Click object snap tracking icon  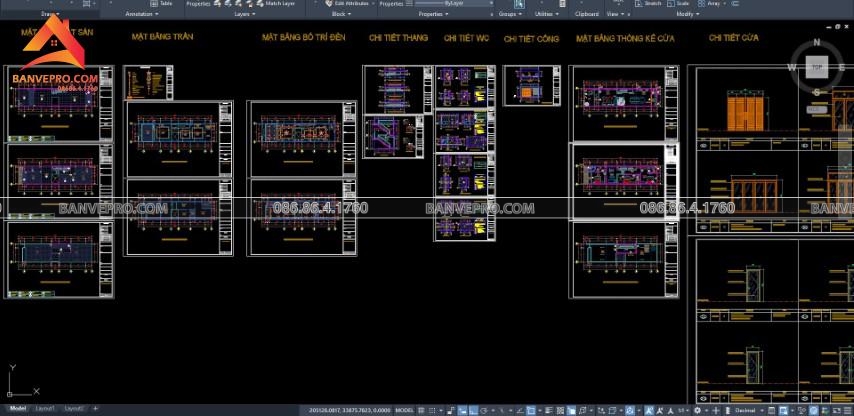(520, 410)
